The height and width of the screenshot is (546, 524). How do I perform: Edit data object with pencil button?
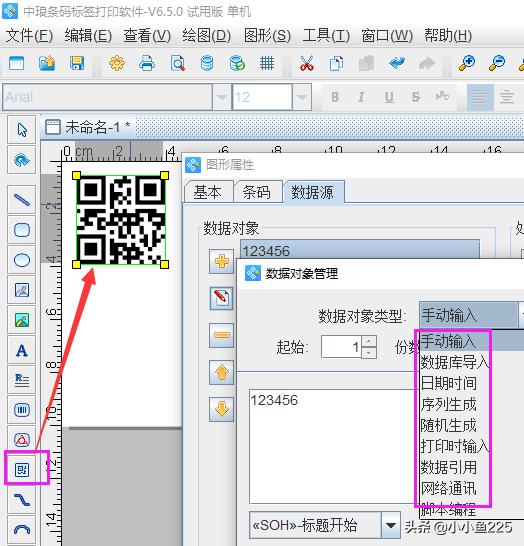coord(221,298)
